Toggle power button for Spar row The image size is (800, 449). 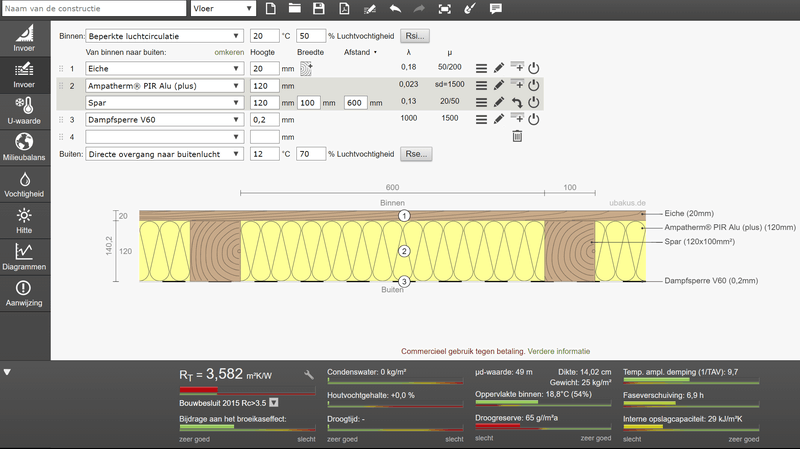tap(534, 102)
